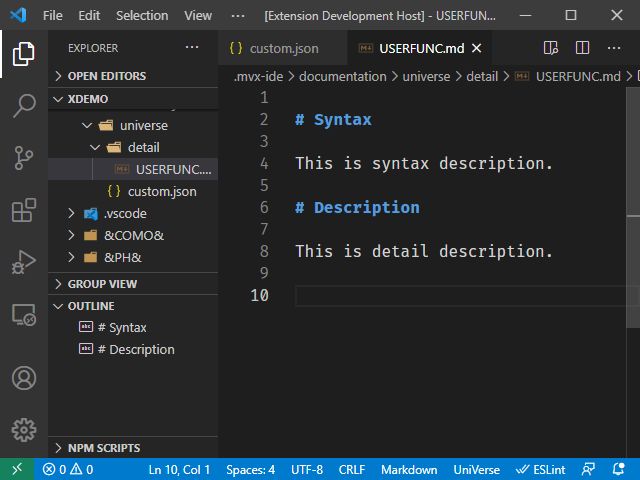Viewport: 640px width, 480px height.
Task: Open the feedback icon in status bar
Action: (588, 469)
